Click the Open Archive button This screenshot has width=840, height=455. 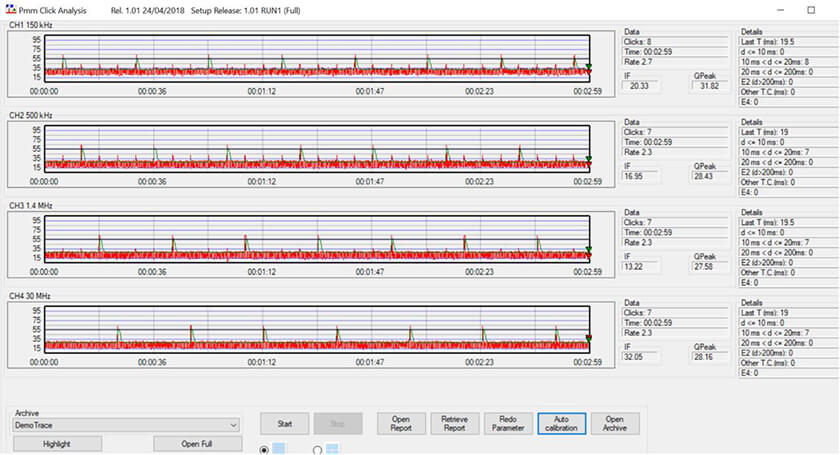(615, 424)
